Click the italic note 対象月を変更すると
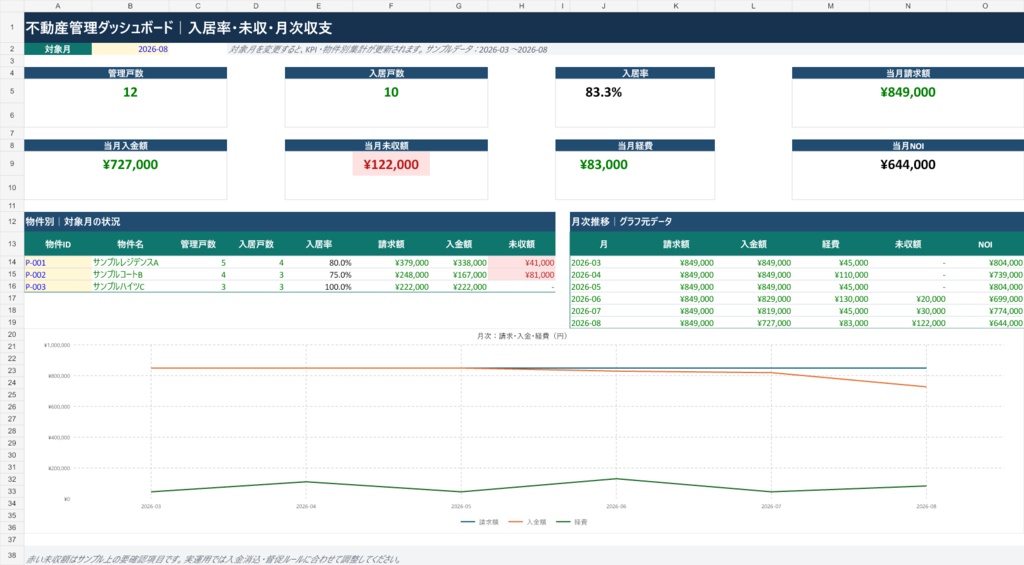 click(x=388, y=49)
